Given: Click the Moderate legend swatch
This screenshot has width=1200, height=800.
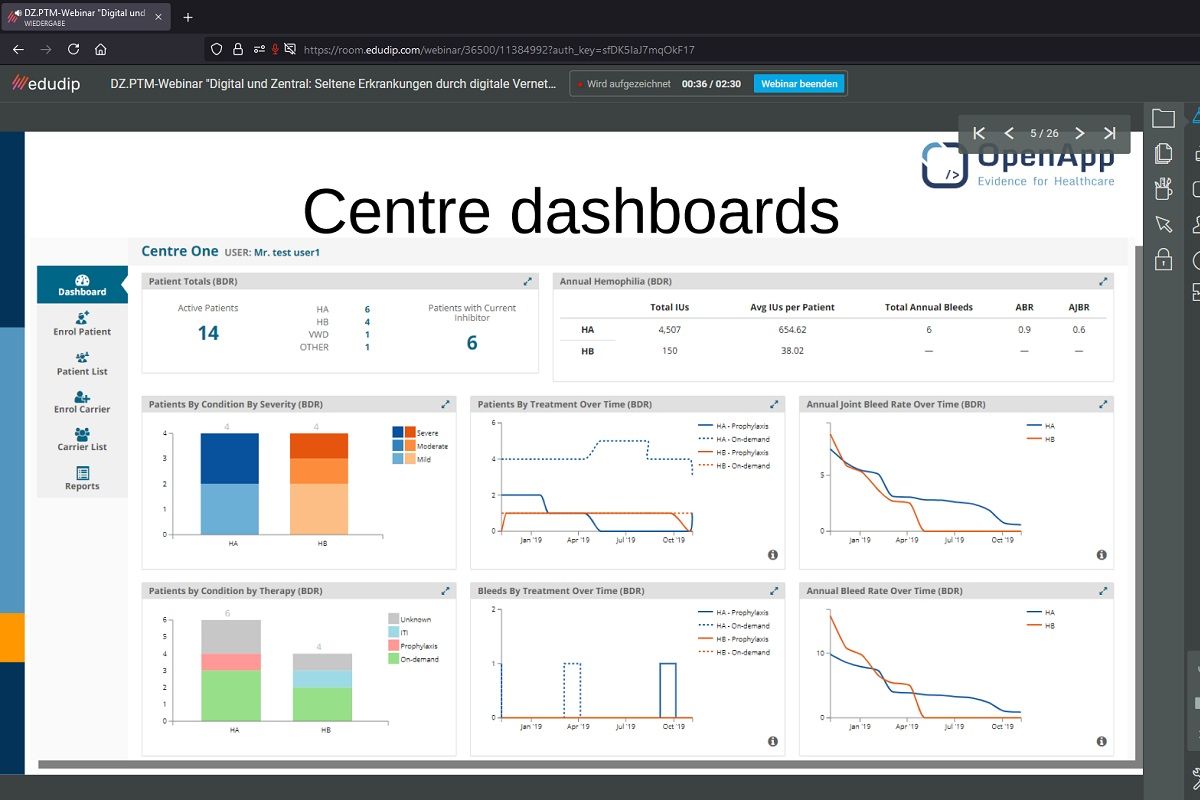Looking at the screenshot, I should click(404, 445).
